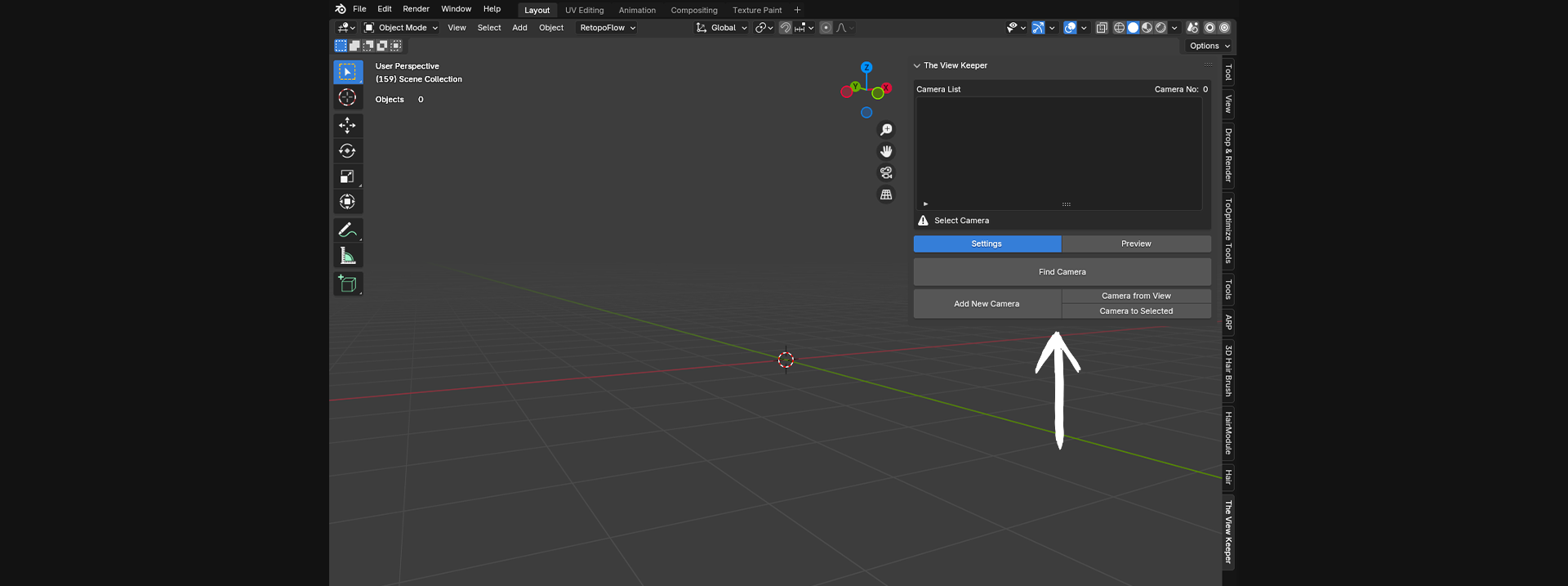Switch to solid shading
This screenshot has height=586, width=1568.
(1133, 28)
